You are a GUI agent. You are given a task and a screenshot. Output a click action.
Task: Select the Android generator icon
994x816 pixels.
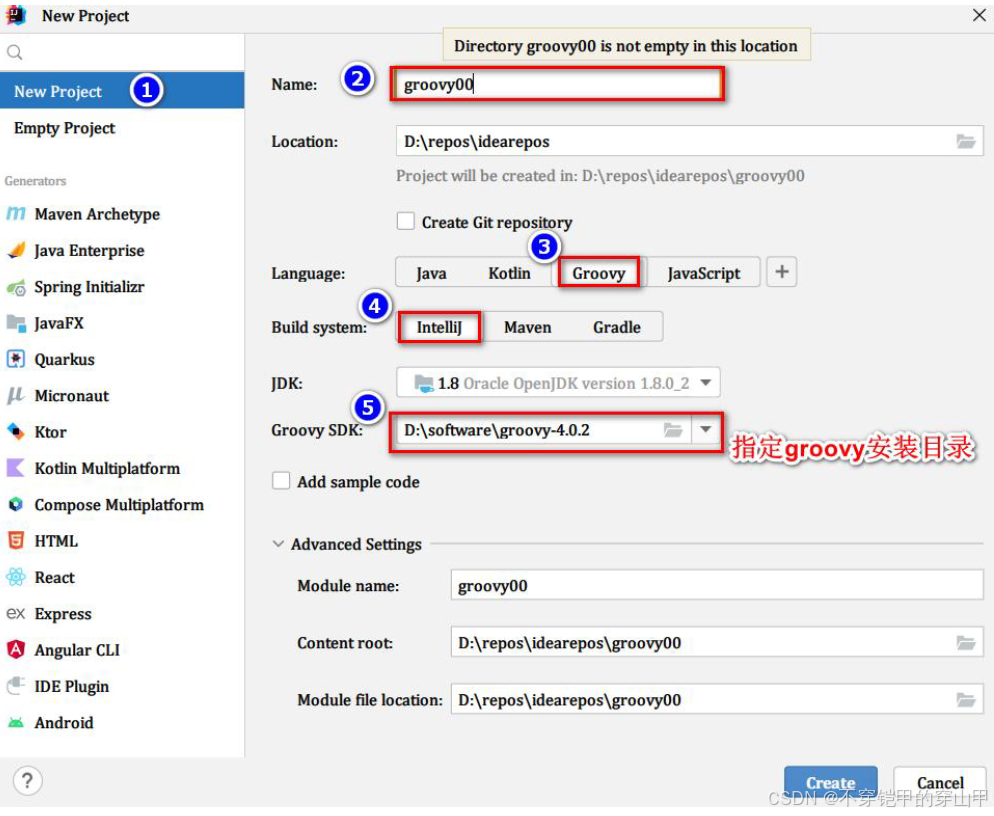(x=16, y=723)
